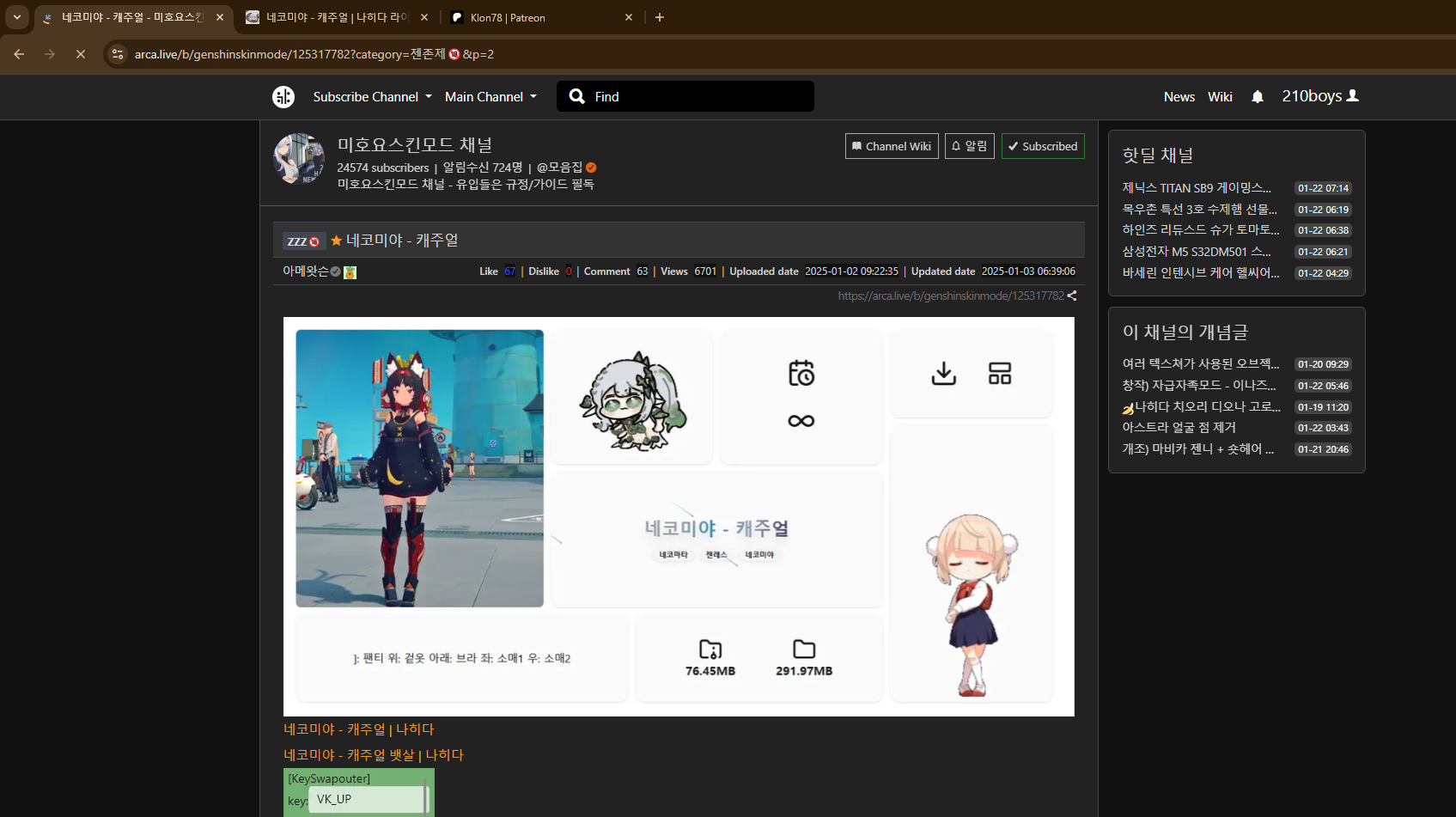Click the user profile icon next to 210boys

click(1353, 95)
